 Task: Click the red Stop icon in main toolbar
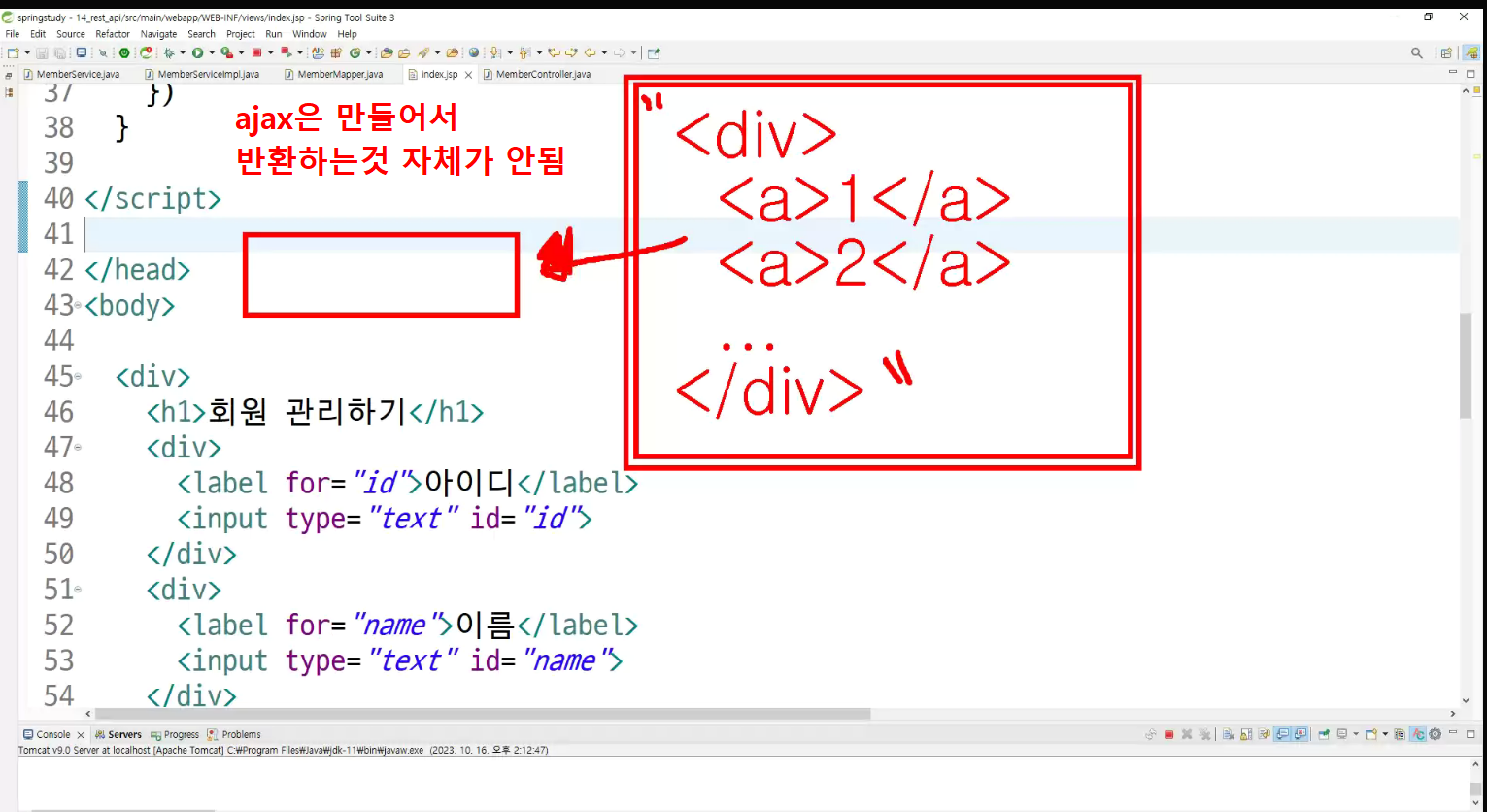(256, 53)
